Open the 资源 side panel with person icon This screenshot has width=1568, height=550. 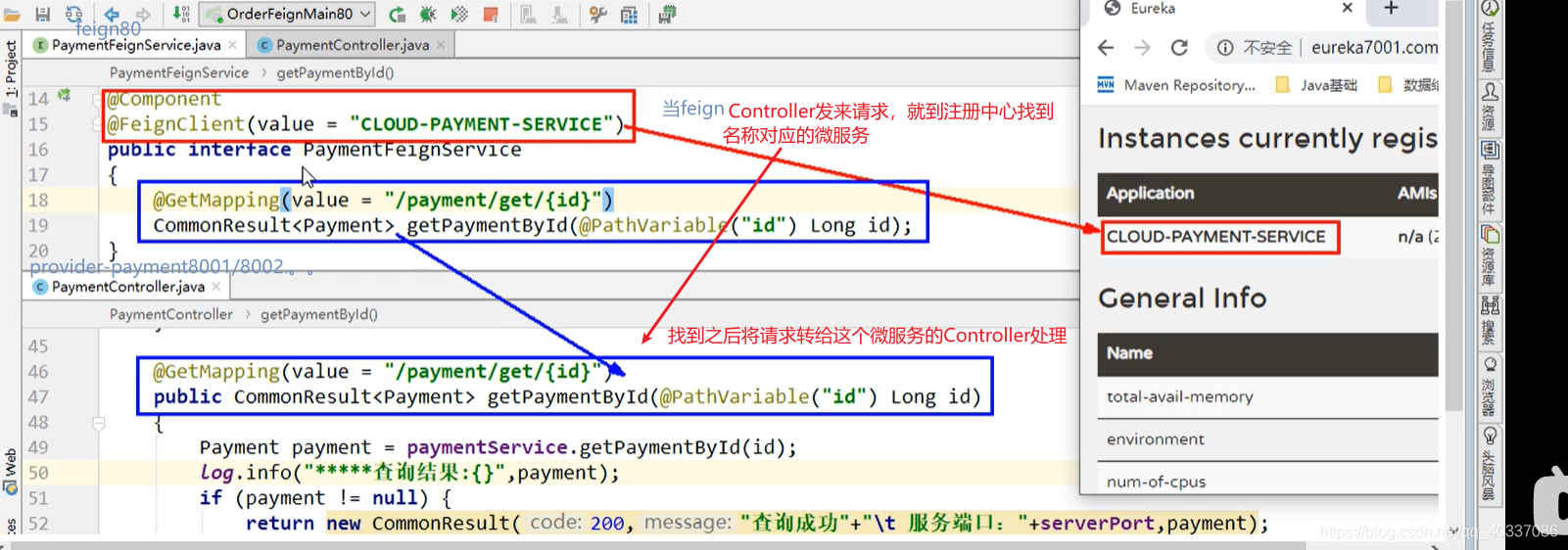pos(1490,107)
